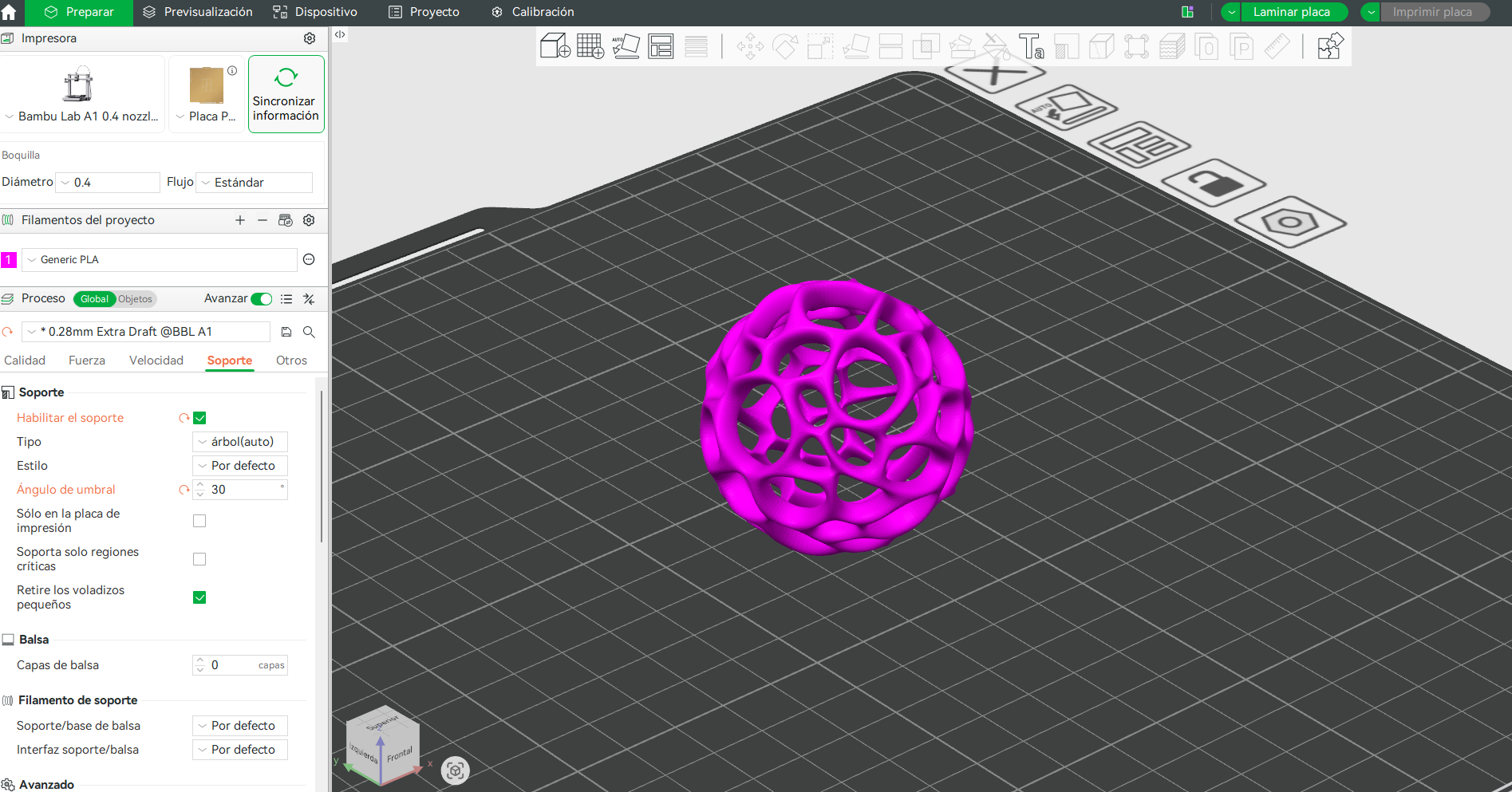Click the Capas de balsa value field
Screen dimensions: 1512x792
click(x=240, y=665)
